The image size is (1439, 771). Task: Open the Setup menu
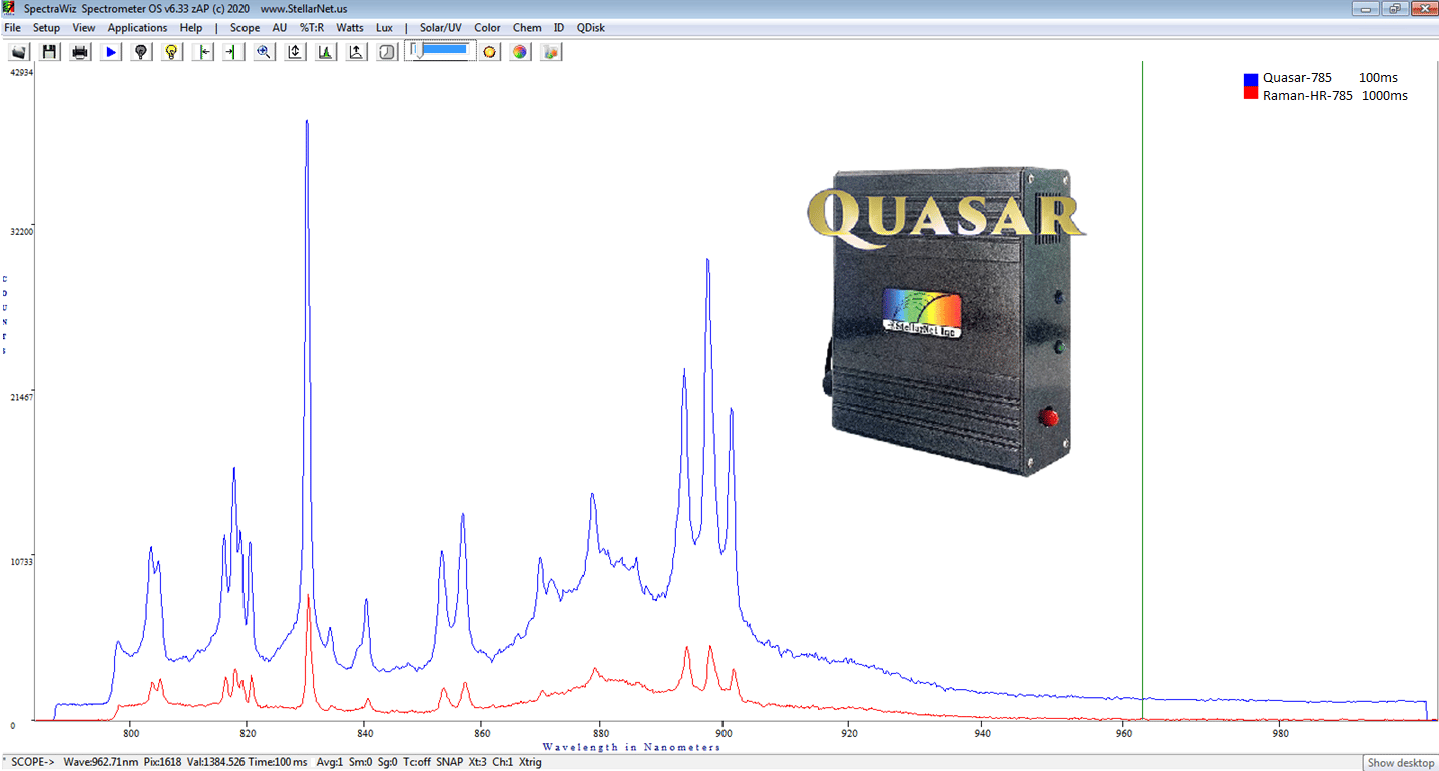[46, 27]
